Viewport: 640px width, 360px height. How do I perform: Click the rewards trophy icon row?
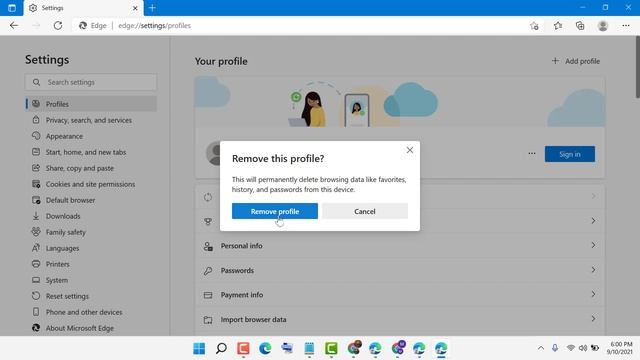point(208,221)
